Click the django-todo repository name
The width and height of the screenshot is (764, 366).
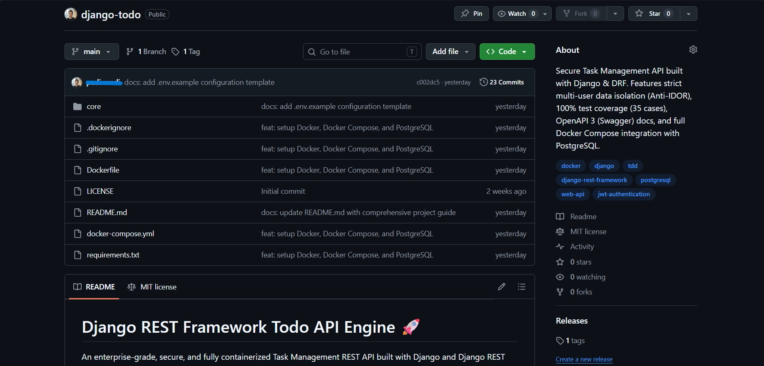(x=111, y=15)
